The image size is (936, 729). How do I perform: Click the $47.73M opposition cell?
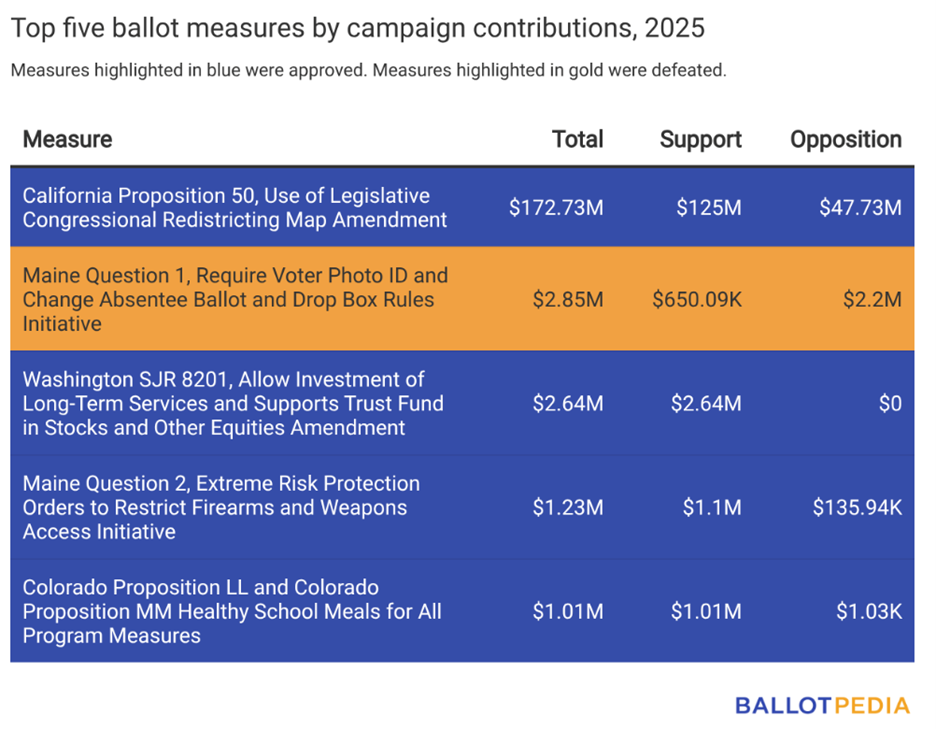(860, 208)
